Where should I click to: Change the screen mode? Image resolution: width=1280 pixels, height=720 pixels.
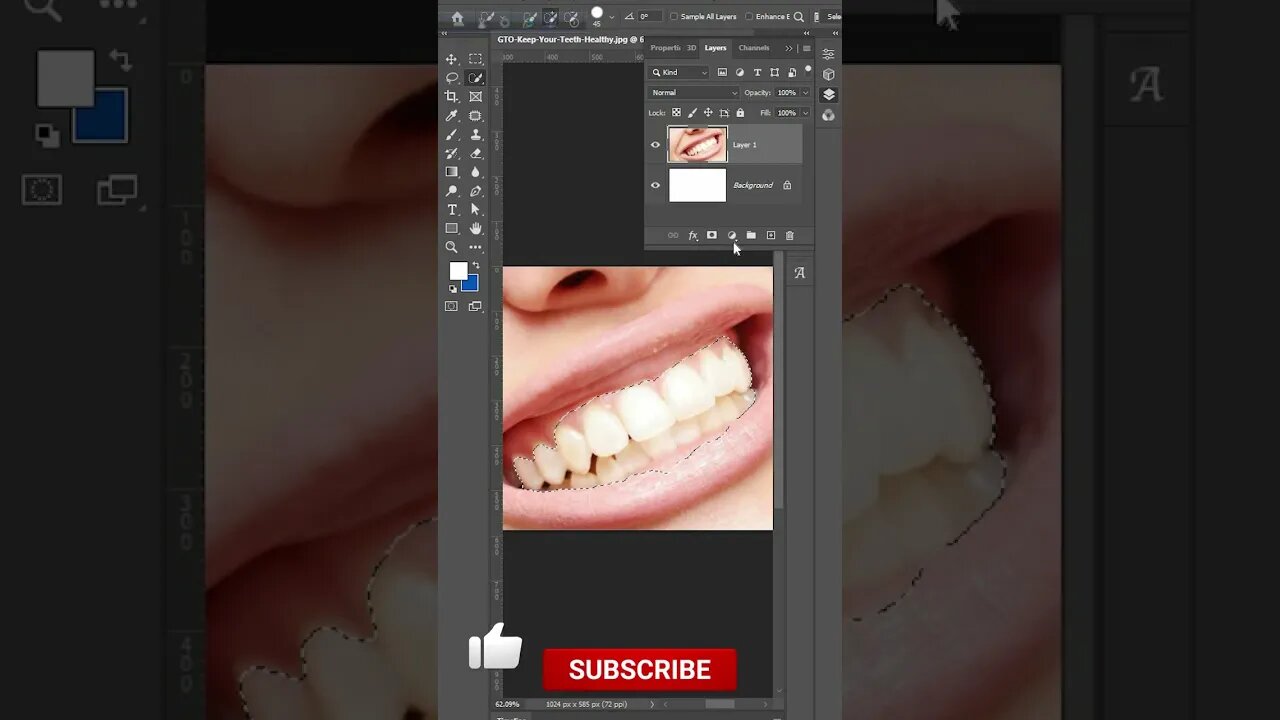click(476, 306)
